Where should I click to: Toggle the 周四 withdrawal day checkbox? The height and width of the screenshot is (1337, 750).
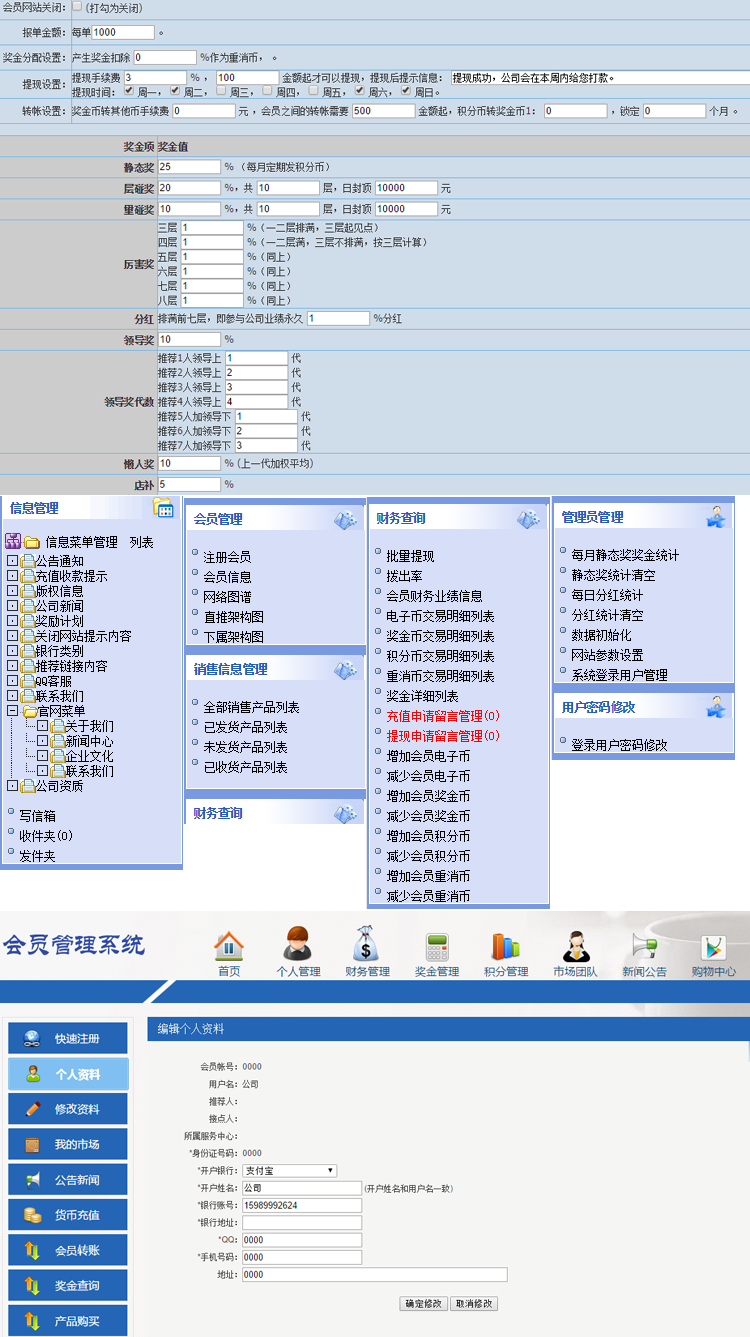tap(267, 90)
